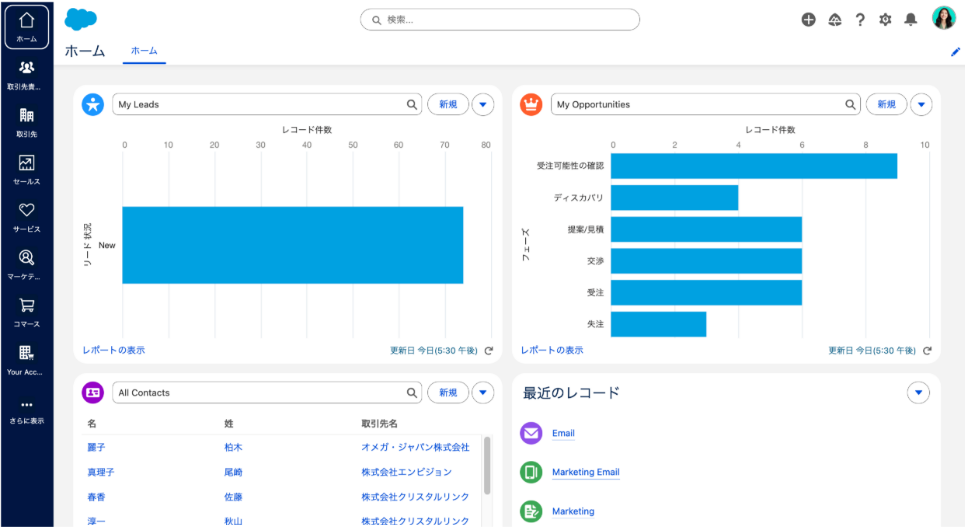Select the ホーム tab
965x527 pixels.
point(144,51)
